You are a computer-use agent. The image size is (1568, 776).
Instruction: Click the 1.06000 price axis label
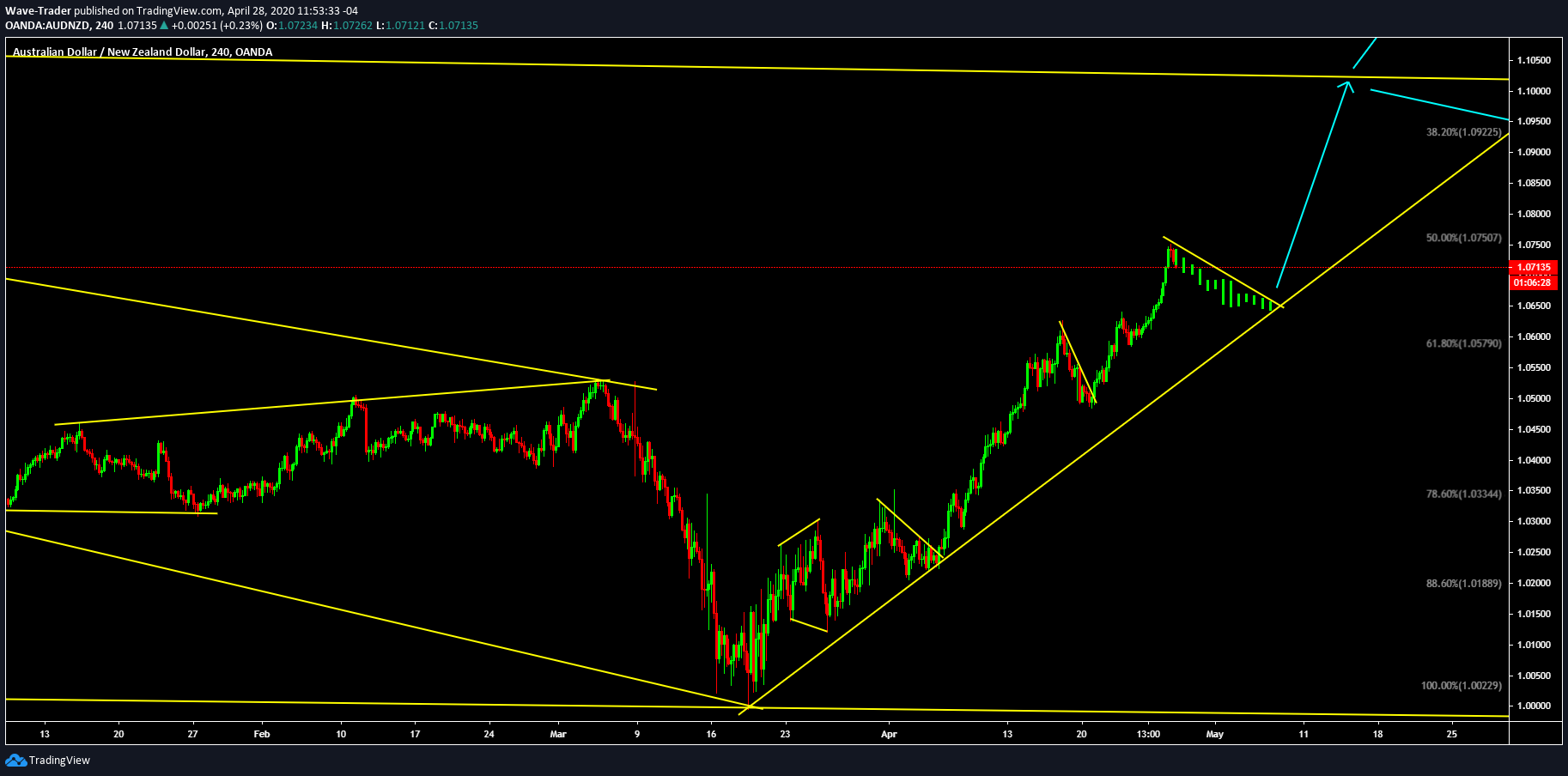1534,337
